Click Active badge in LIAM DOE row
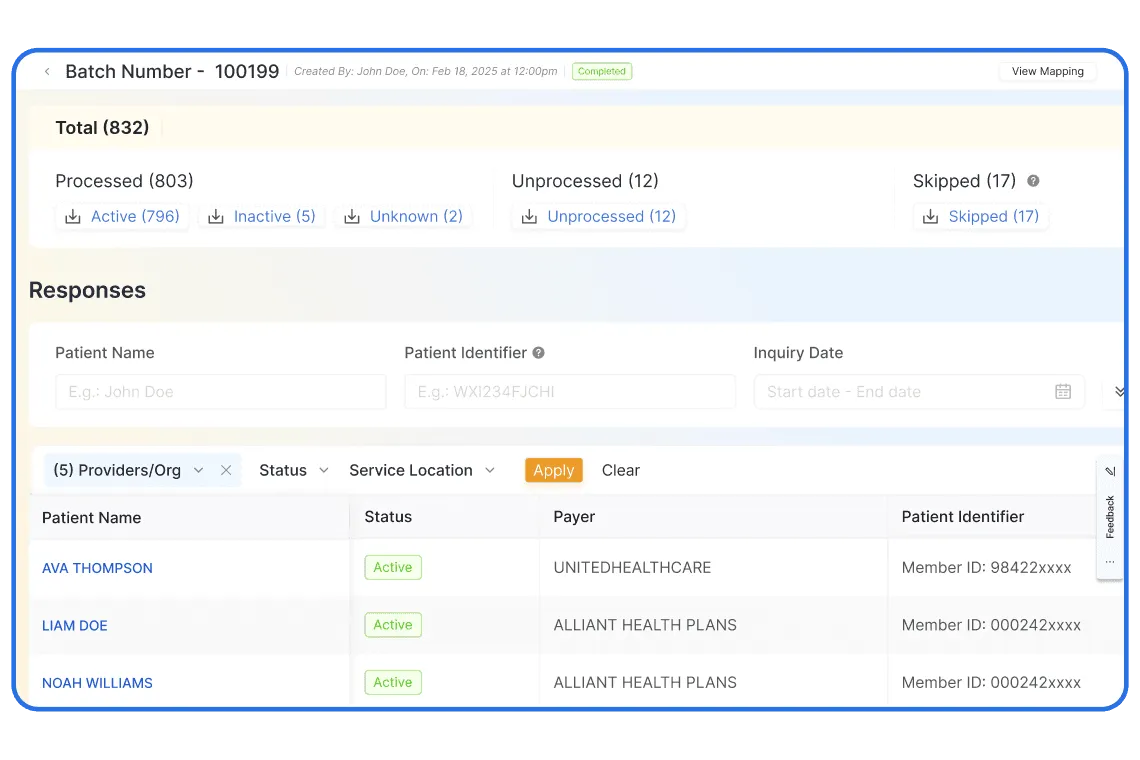 pyautogui.click(x=393, y=625)
